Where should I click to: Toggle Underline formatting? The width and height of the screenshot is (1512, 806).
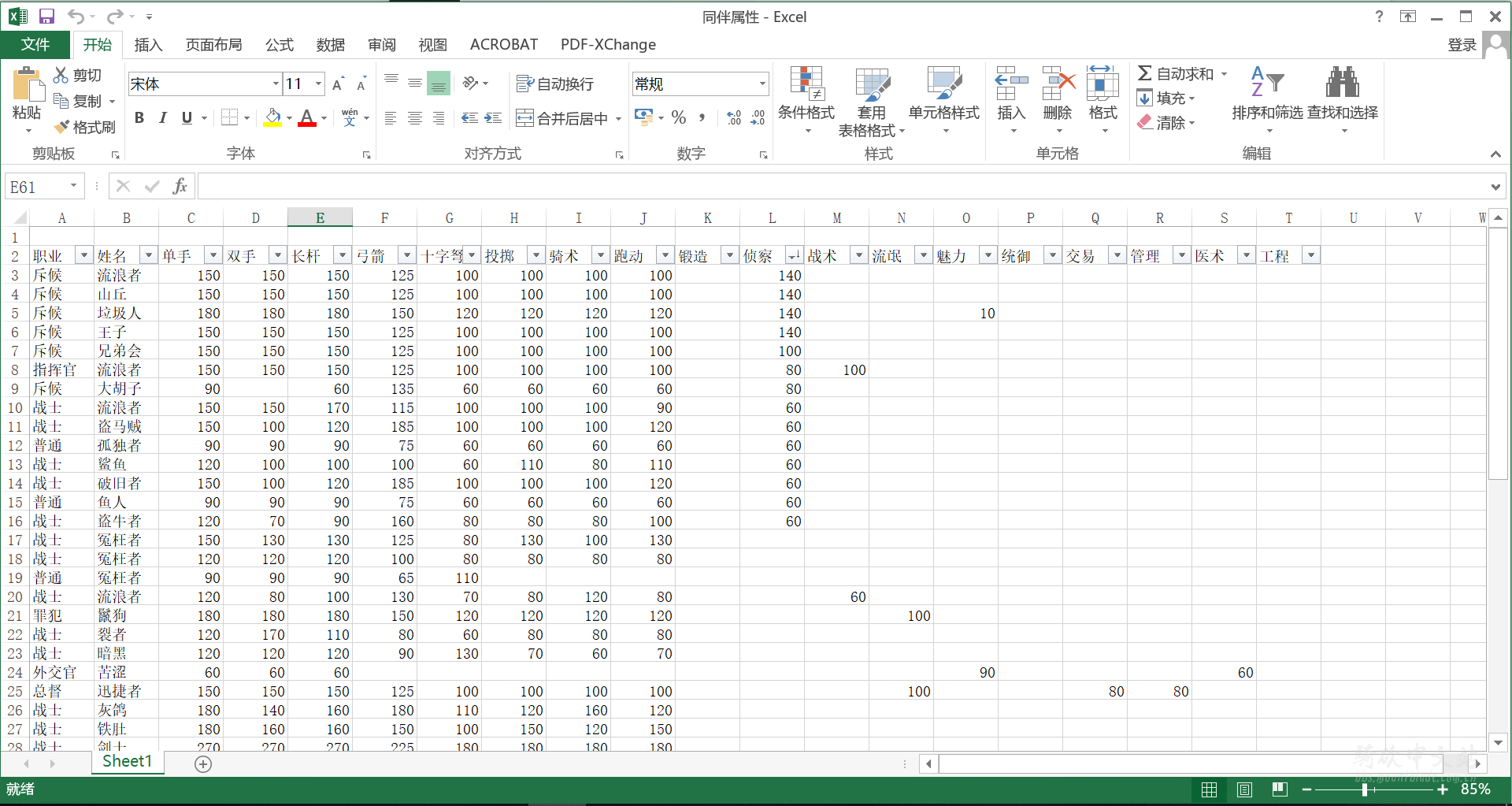coord(187,118)
